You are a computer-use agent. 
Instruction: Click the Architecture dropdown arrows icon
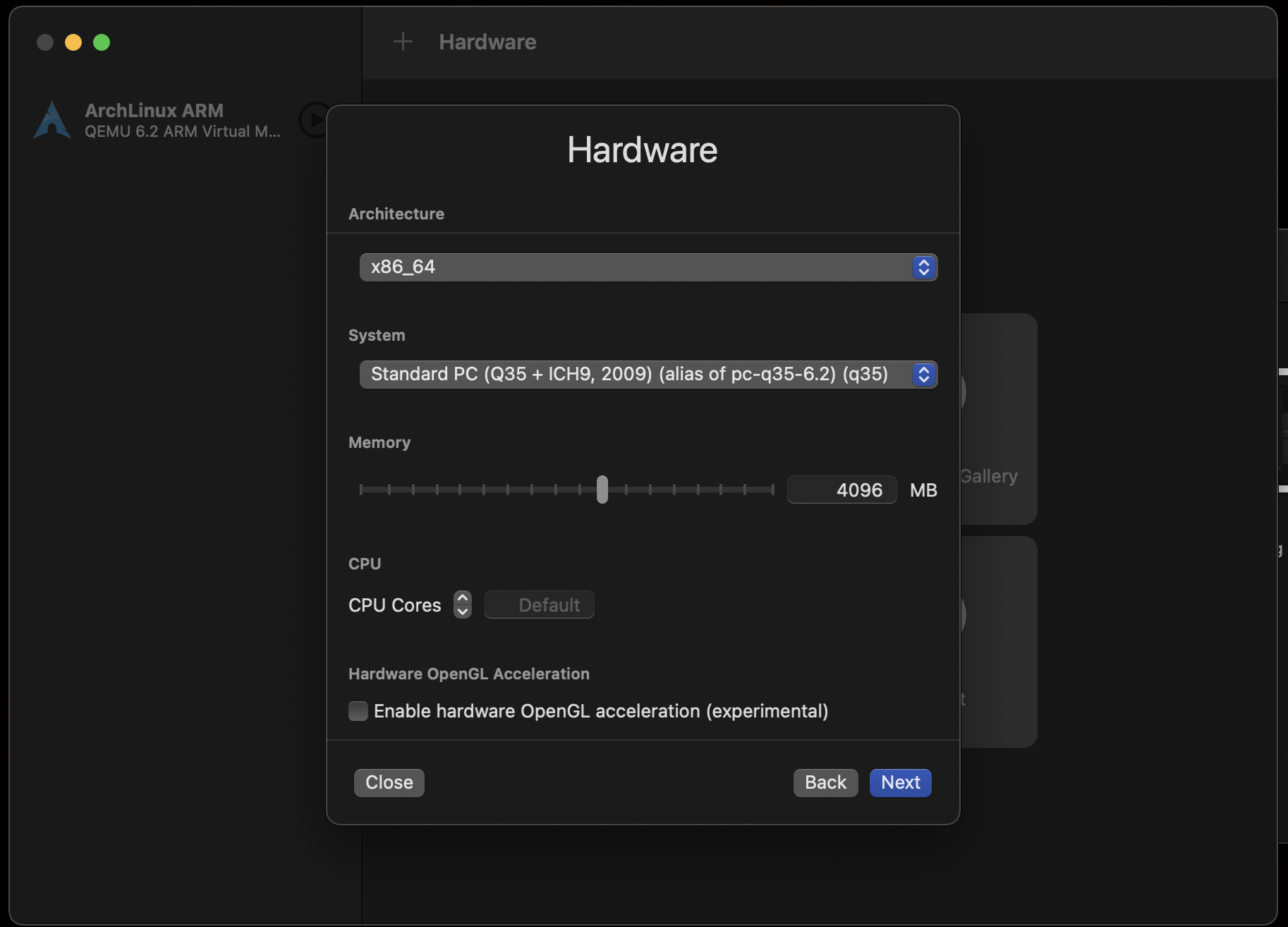(923, 267)
